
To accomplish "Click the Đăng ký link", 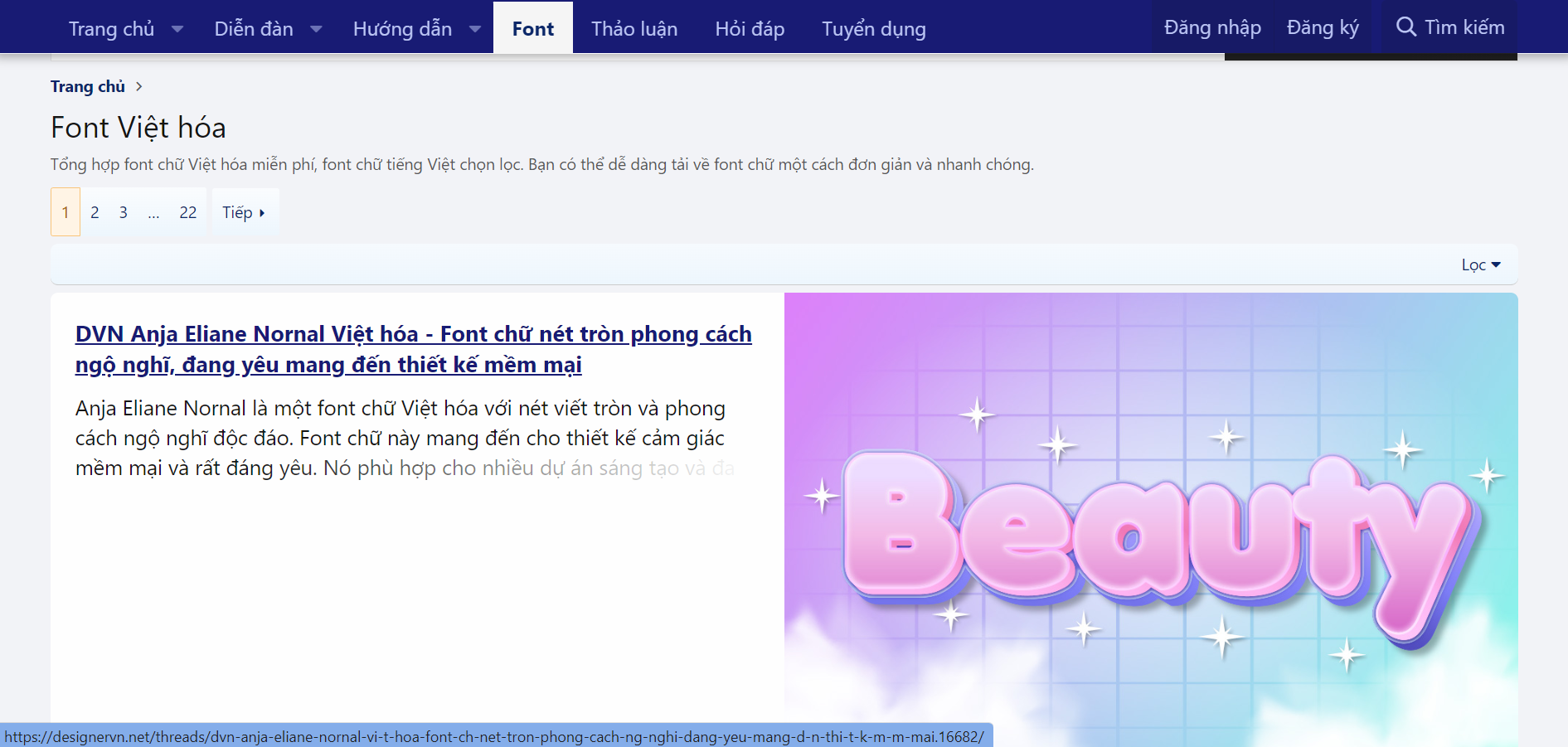I will click(x=1323, y=27).
